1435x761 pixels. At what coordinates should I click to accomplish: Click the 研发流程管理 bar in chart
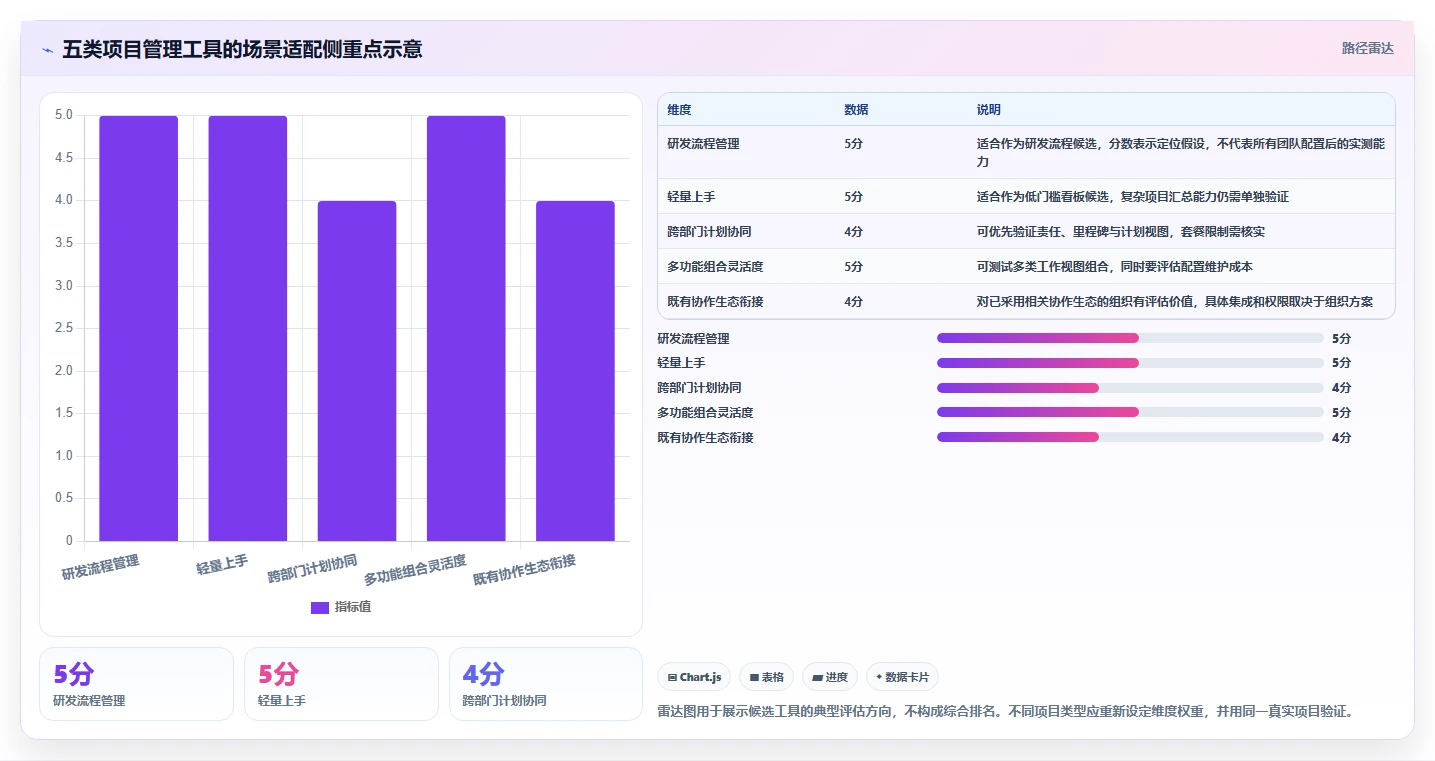[x=139, y=328]
